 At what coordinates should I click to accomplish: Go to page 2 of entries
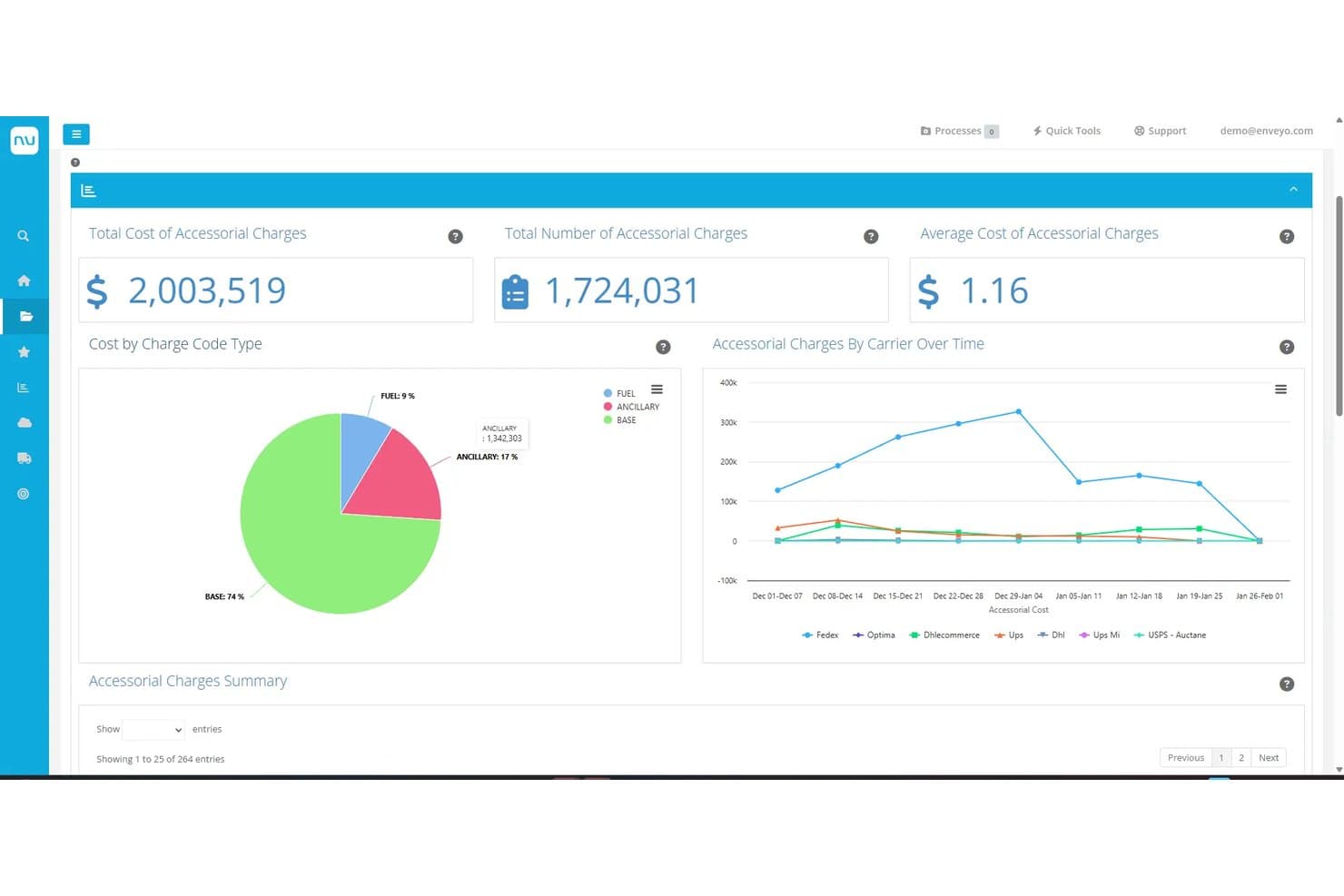click(x=1241, y=758)
